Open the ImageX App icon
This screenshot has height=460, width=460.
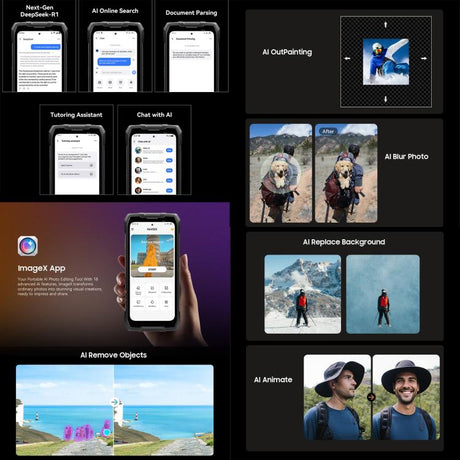[x=28, y=246]
